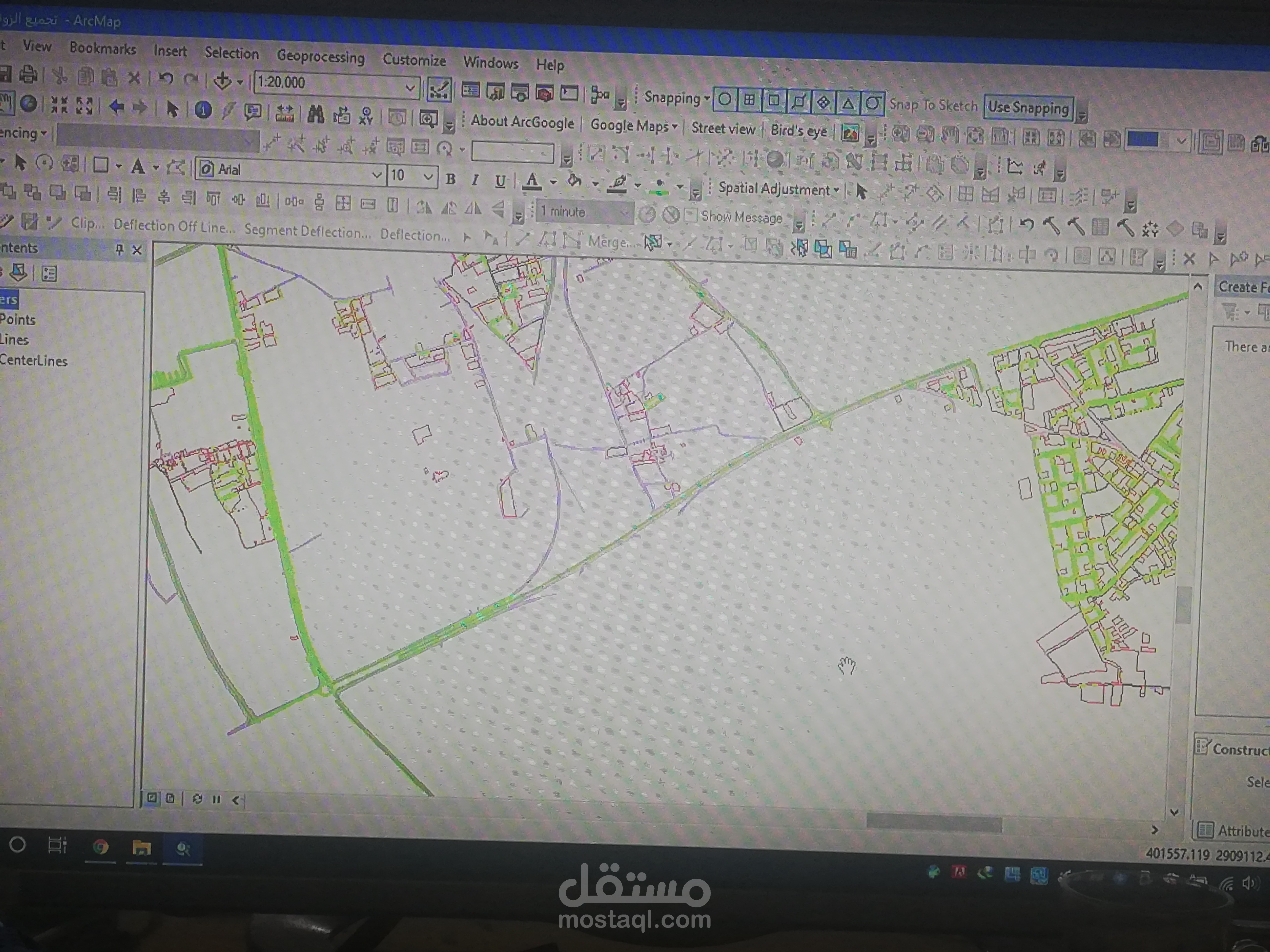
Task: Open the Find binoculars tool
Action: coord(315,114)
